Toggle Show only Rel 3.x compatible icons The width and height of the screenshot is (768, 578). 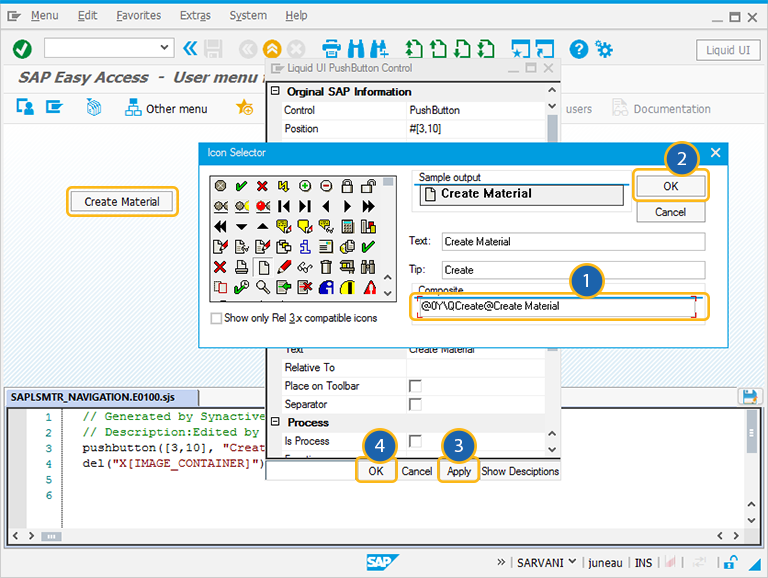click(216, 318)
